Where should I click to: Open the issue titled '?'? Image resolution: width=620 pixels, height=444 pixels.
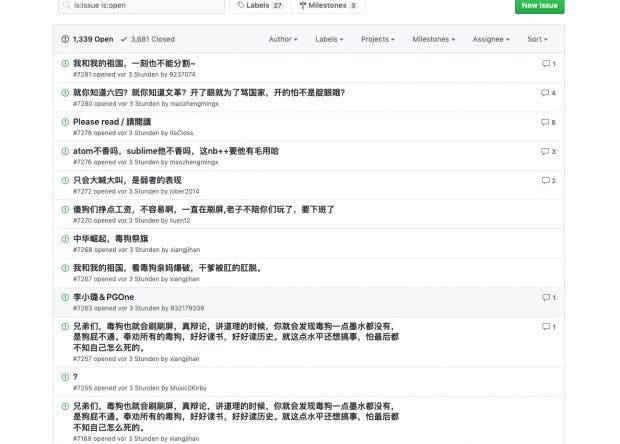coord(75,377)
